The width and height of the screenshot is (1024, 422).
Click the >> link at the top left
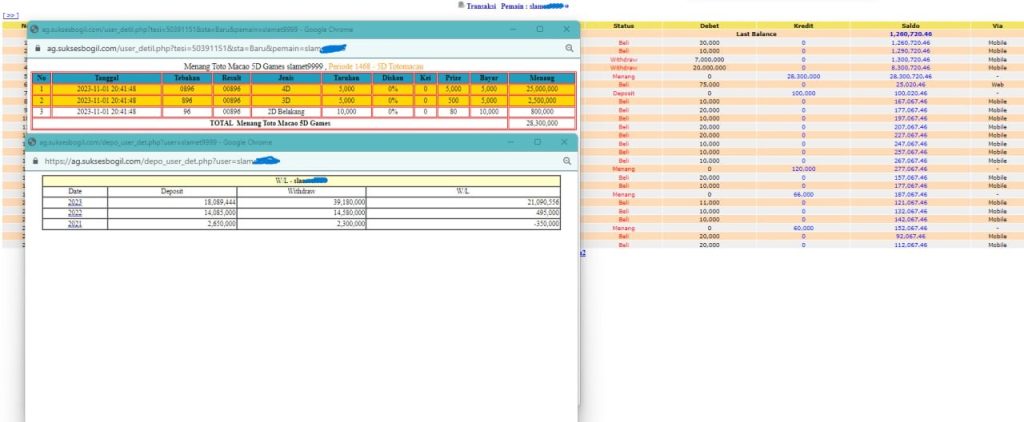(x=11, y=15)
